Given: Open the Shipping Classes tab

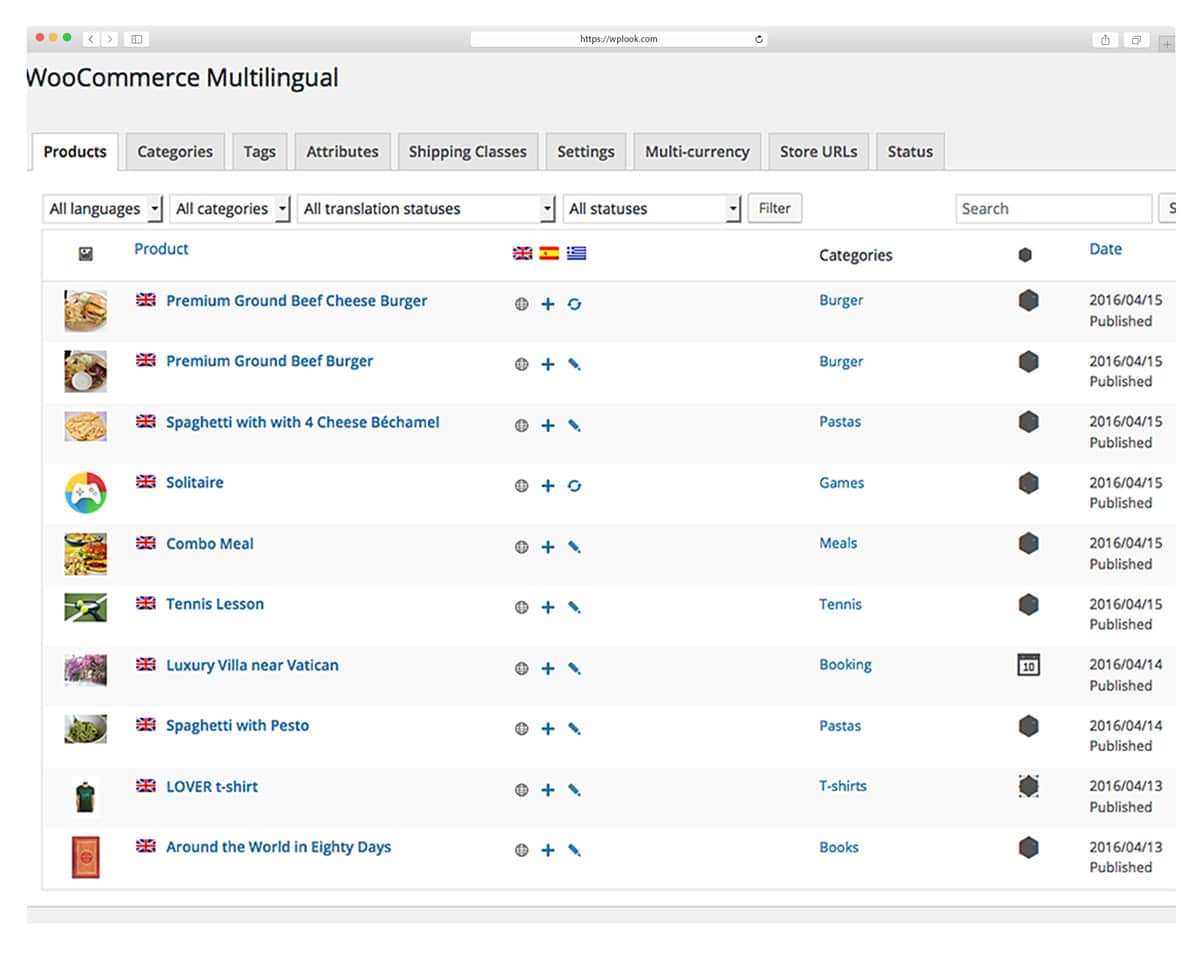Looking at the screenshot, I should click(x=467, y=151).
